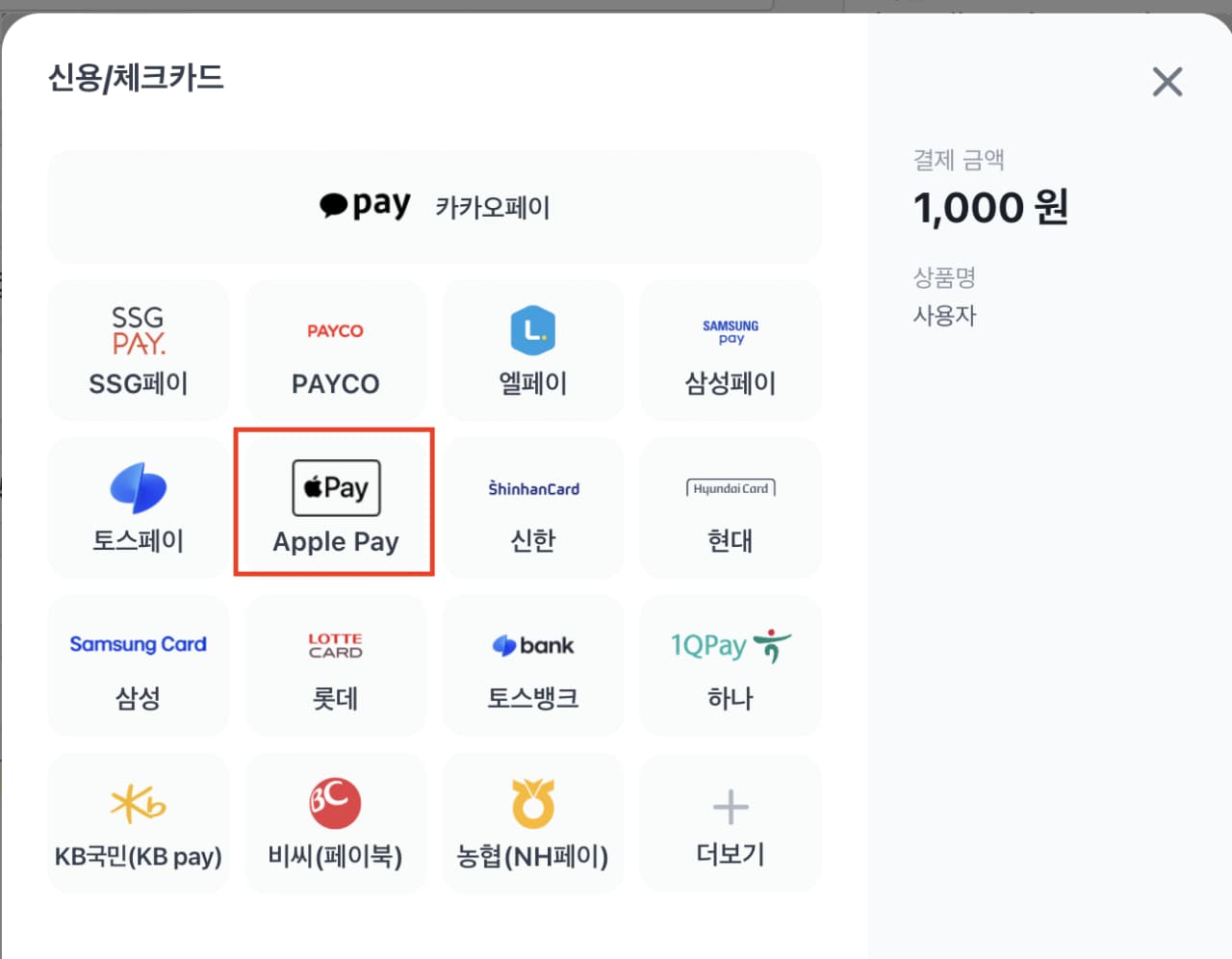Expand more cards with 더보기 plus
Screen dimensions: 1232x959
pyautogui.click(x=730, y=824)
